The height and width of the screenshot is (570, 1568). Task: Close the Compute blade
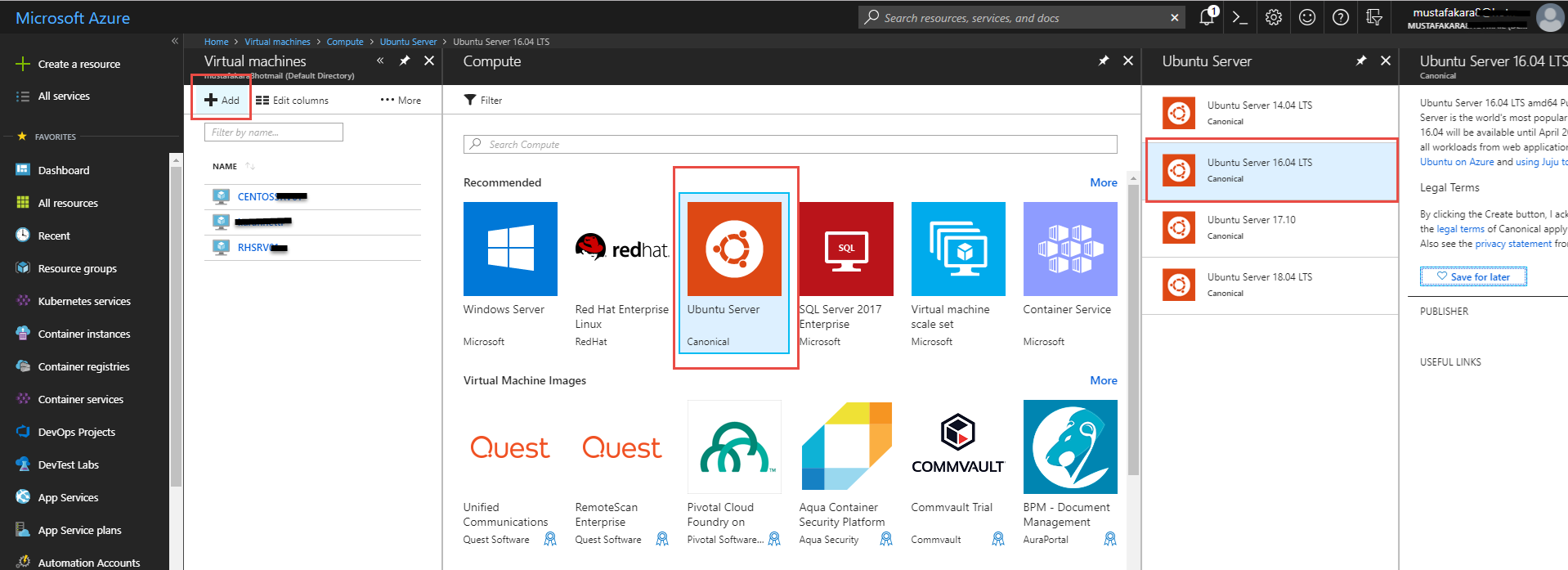click(x=1128, y=61)
